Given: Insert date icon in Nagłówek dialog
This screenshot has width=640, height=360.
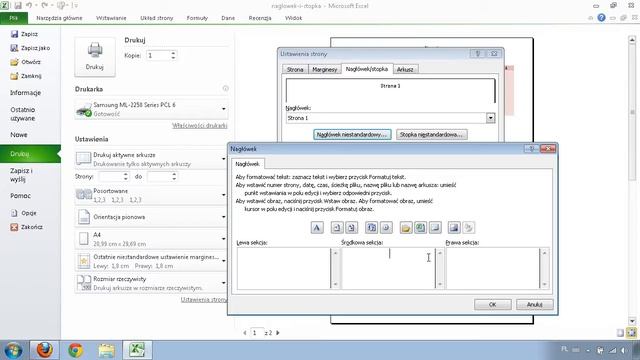Looking at the screenshot, I should pos(371,227).
